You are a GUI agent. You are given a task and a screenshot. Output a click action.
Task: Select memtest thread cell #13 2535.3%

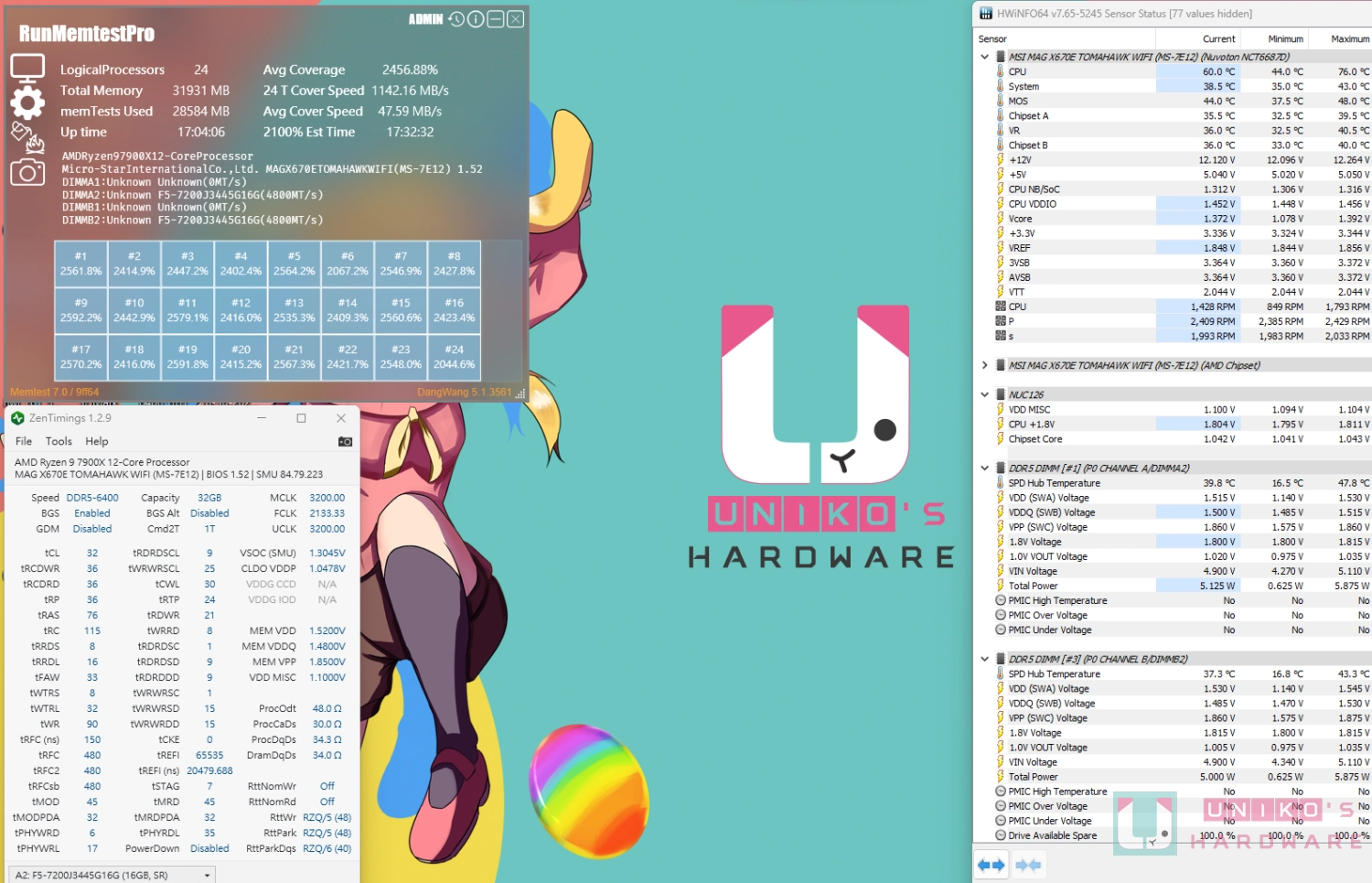294,310
